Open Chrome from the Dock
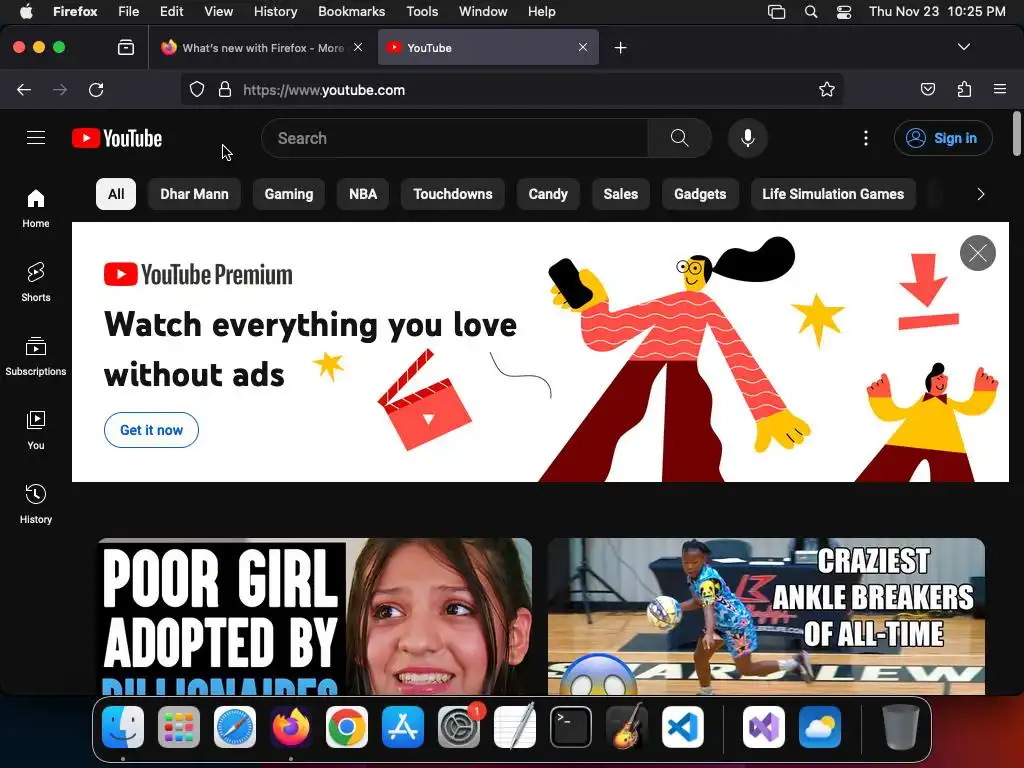This screenshot has height=768, width=1024. (x=346, y=727)
